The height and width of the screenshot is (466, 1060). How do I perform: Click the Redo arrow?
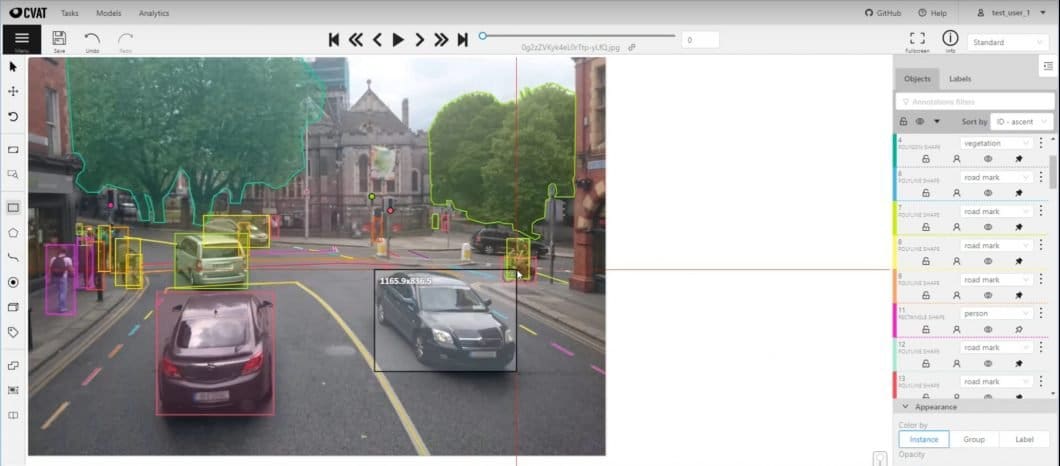click(125, 41)
